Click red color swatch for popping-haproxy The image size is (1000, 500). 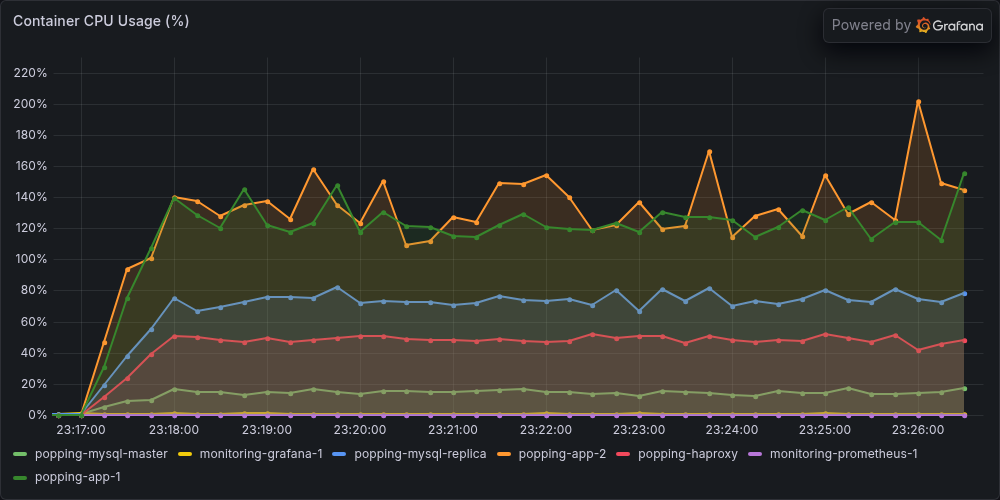click(624, 455)
